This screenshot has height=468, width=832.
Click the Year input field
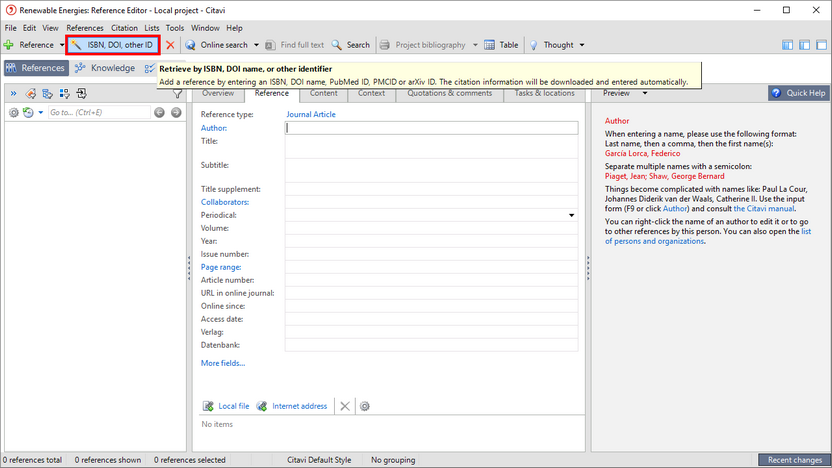(x=431, y=241)
